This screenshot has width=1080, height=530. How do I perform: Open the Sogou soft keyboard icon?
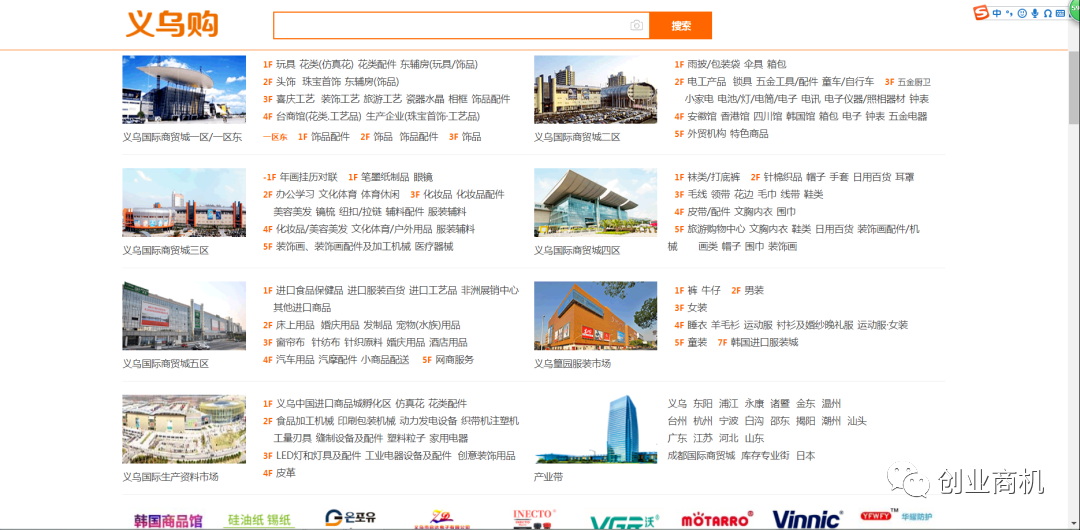pyautogui.click(x=1059, y=13)
